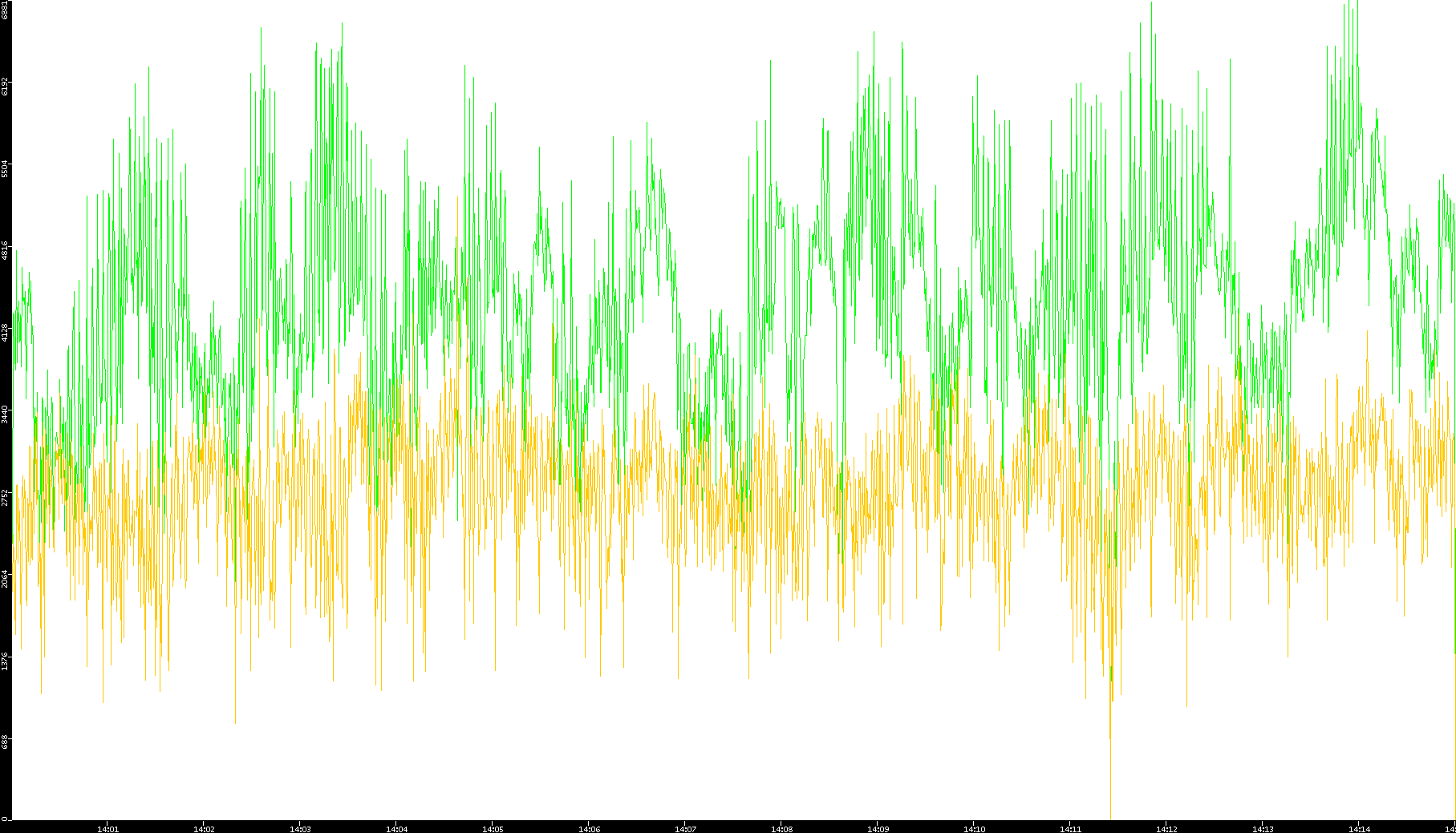
Task: Click the 2064 value axis label
Action: click(5, 579)
